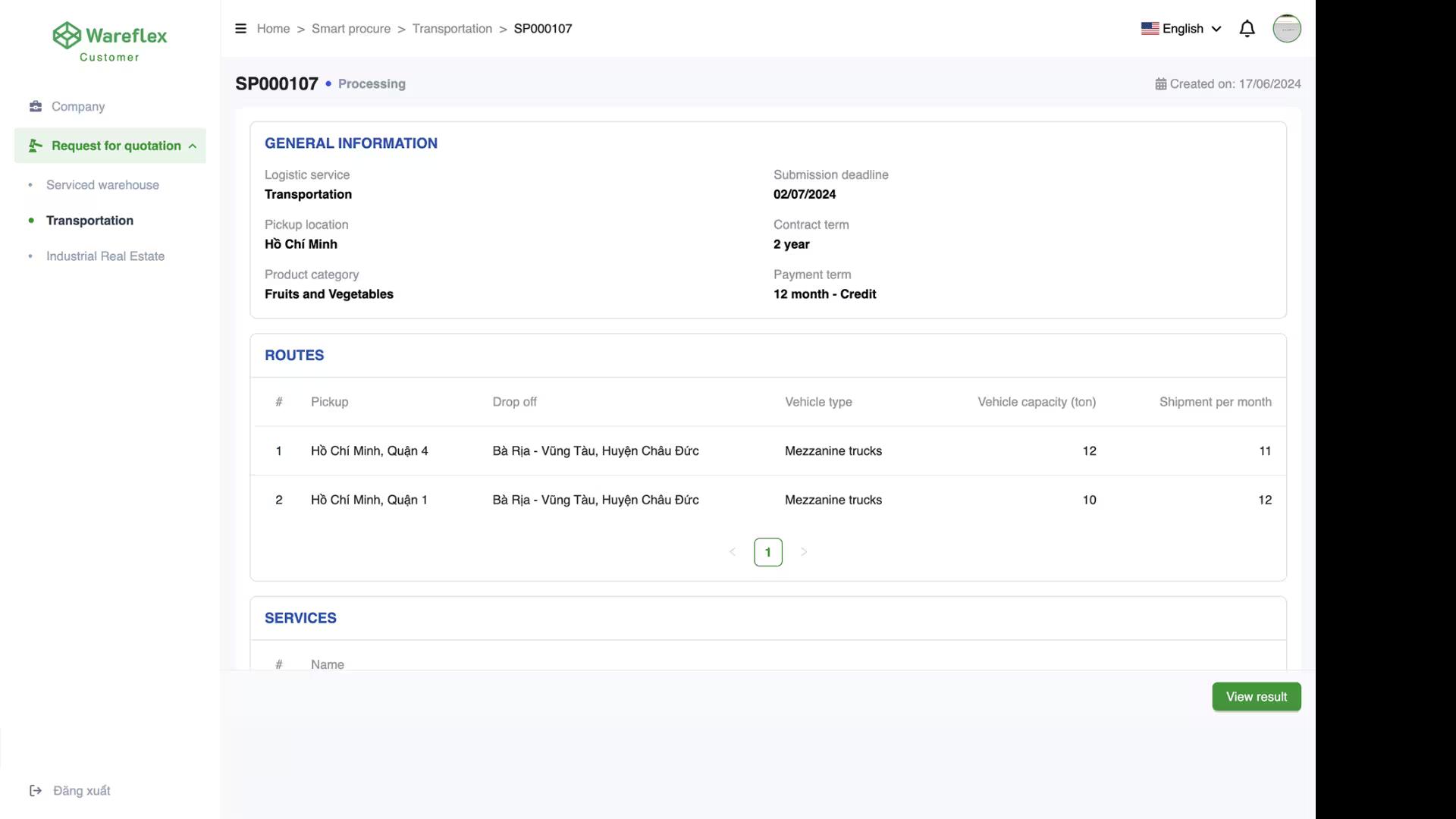Image resolution: width=1456 pixels, height=819 pixels.
Task: Click the View result button
Action: pos(1256,697)
